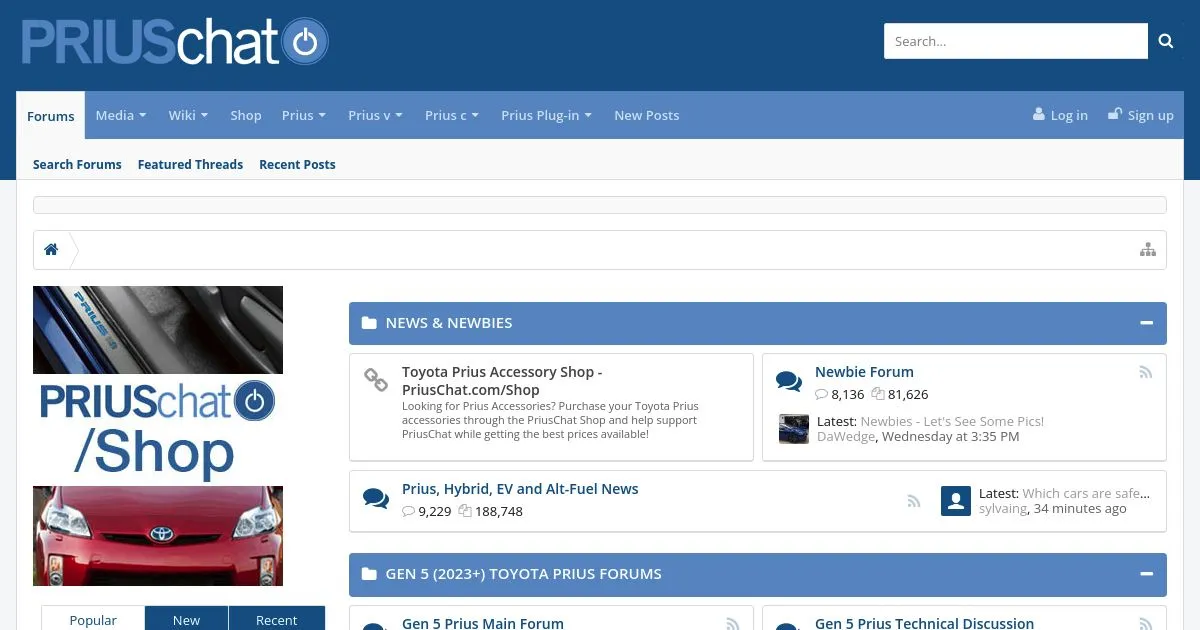Viewport: 1200px width, 630px height.
Task: Focus the Search input field
Action: click(x=1016, y=41)
